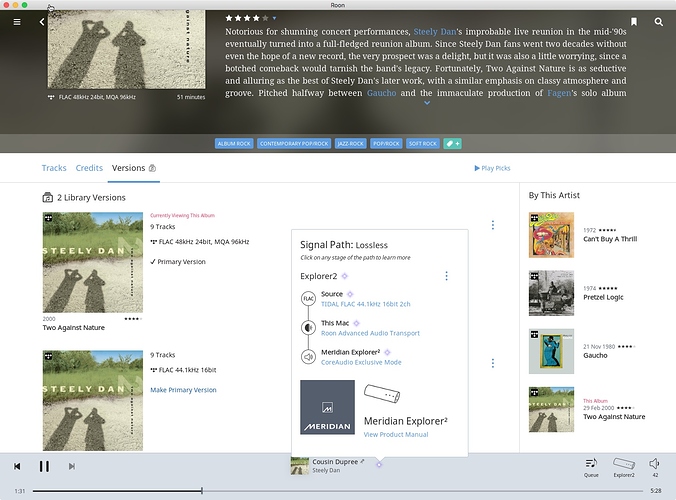
Task: Open the star rating dropdown arrow
Action: click(x=274, y=18)
